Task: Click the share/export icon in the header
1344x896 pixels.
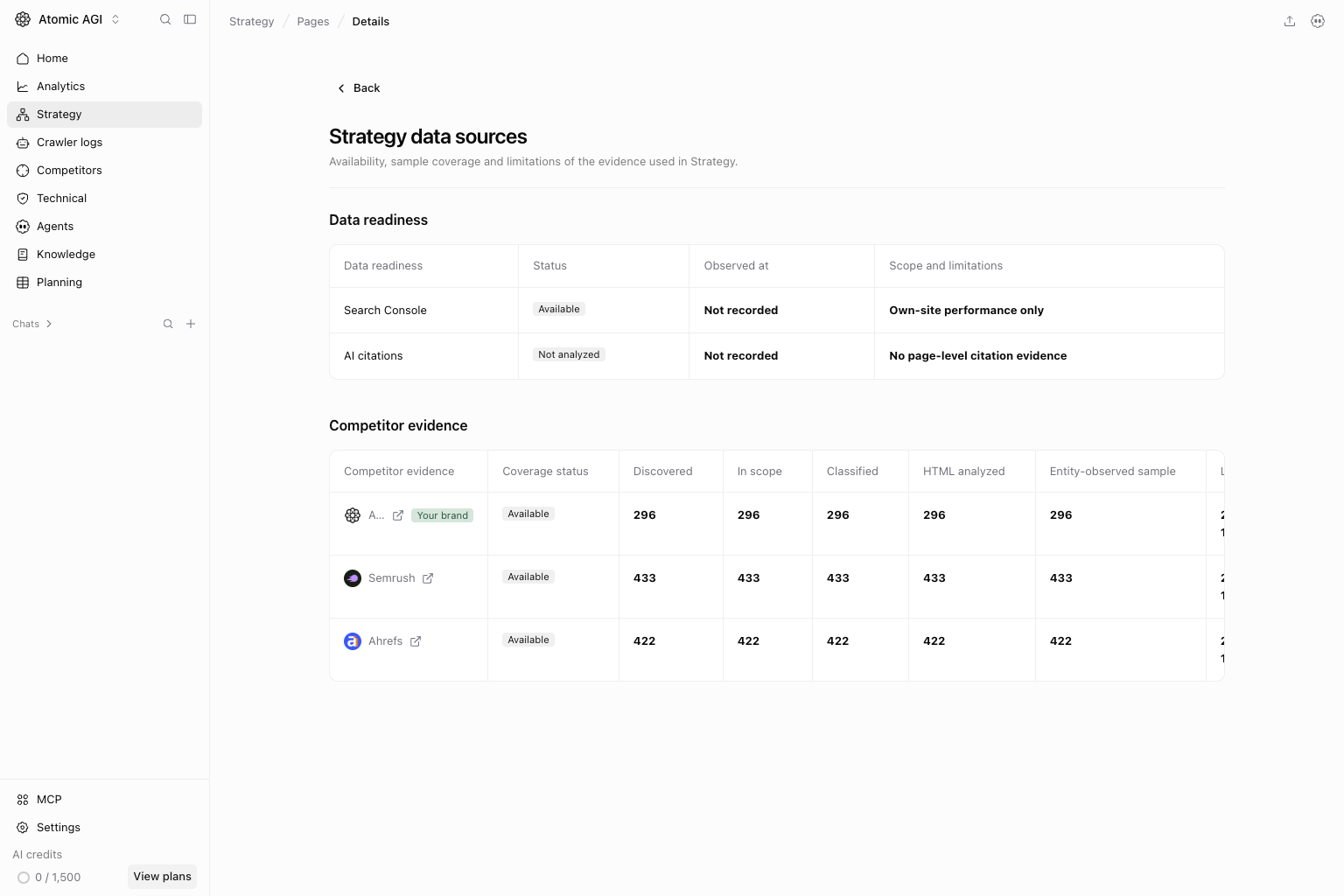Action: coord(1290,21)
